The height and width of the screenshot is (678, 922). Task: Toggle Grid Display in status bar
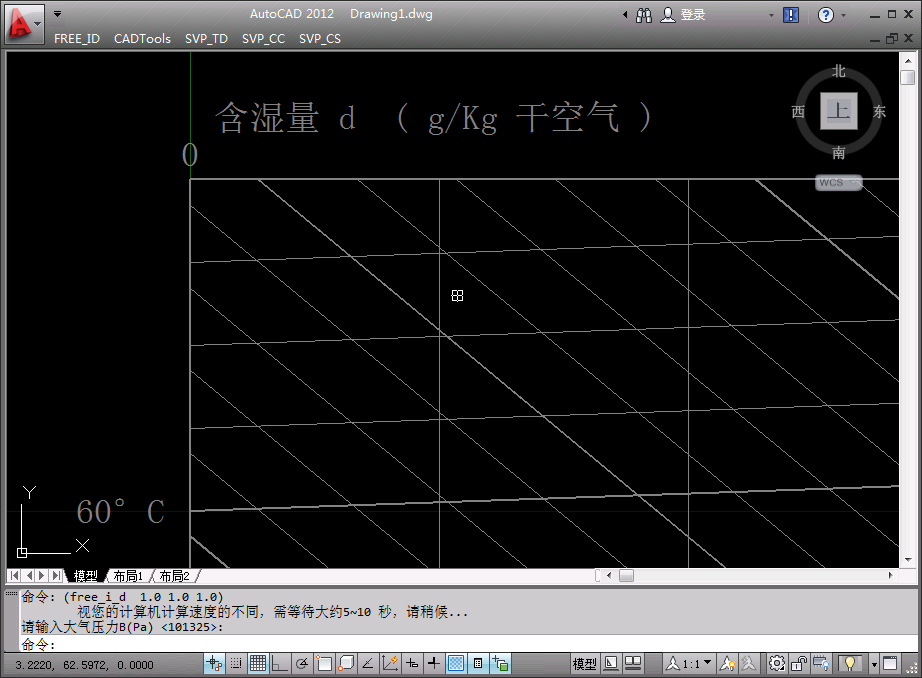258,664
